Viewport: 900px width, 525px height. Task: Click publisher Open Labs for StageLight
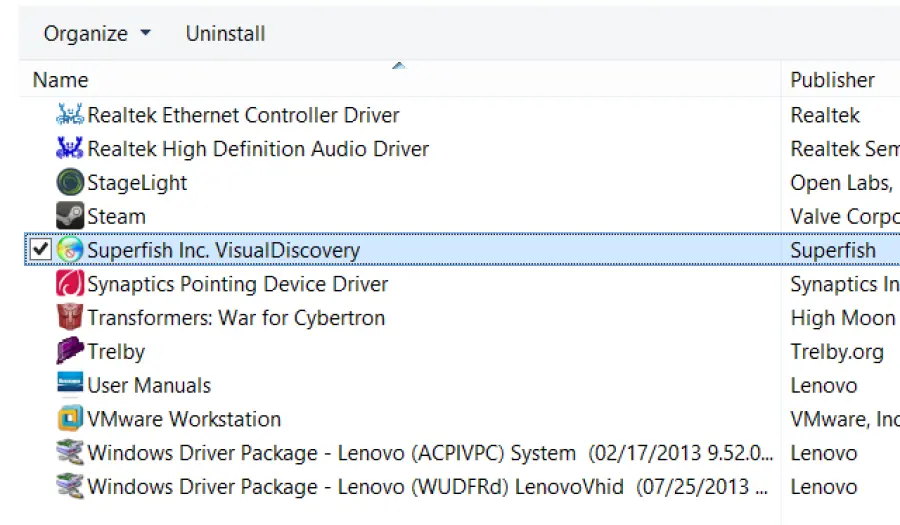[x=841, y=183]
